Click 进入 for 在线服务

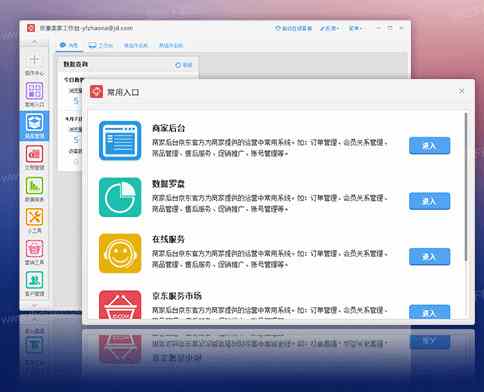pos(429,257)
